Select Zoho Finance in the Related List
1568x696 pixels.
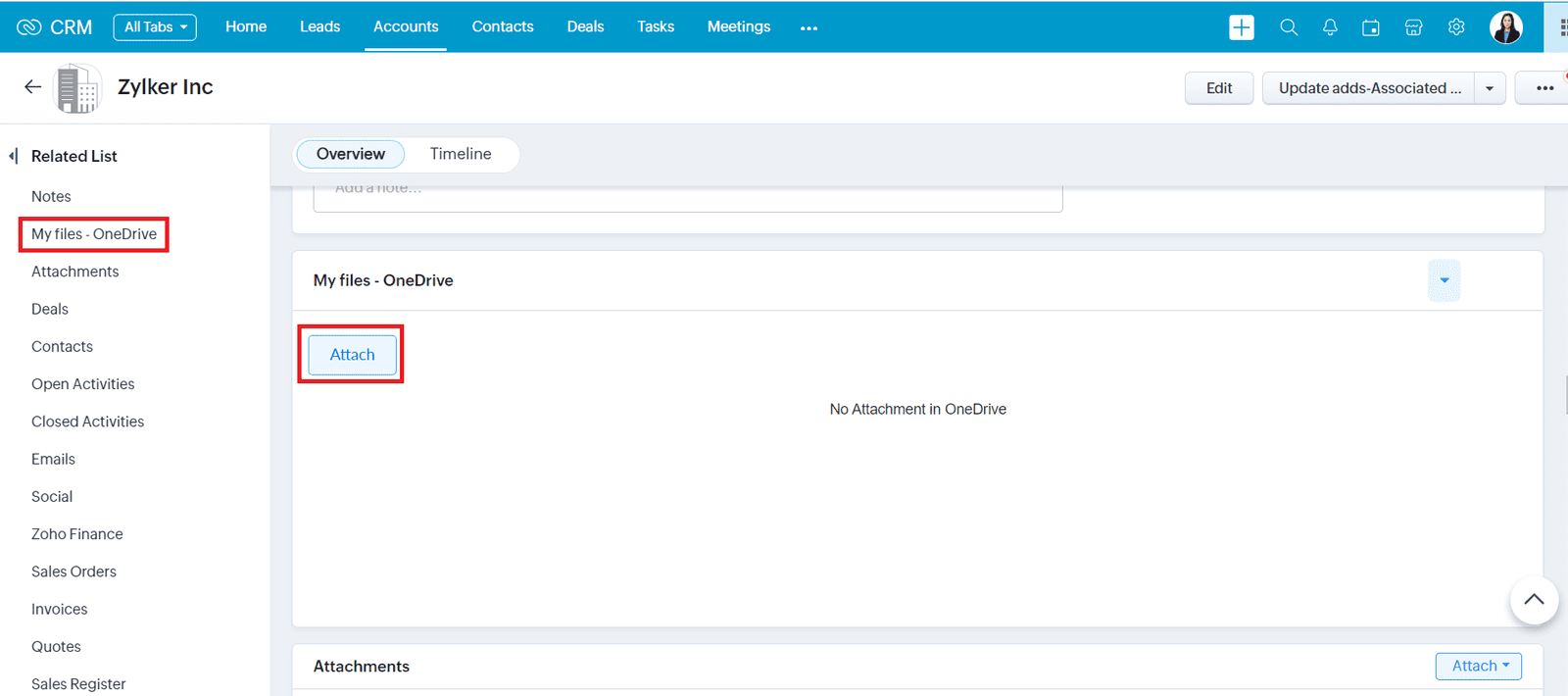[x=77, y=534]
